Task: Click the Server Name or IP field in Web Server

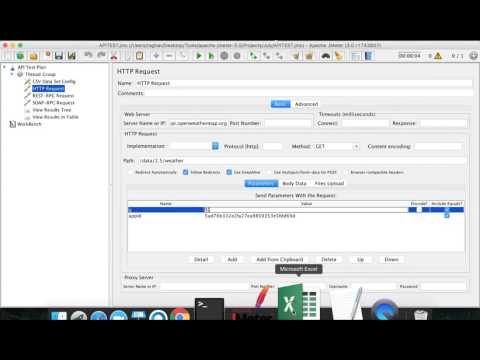Action: [x=198, y=123]
